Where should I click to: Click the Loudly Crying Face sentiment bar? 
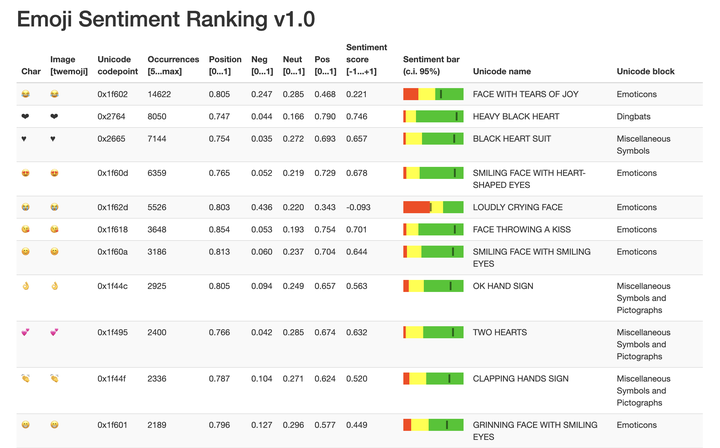[x=433, y=207]
